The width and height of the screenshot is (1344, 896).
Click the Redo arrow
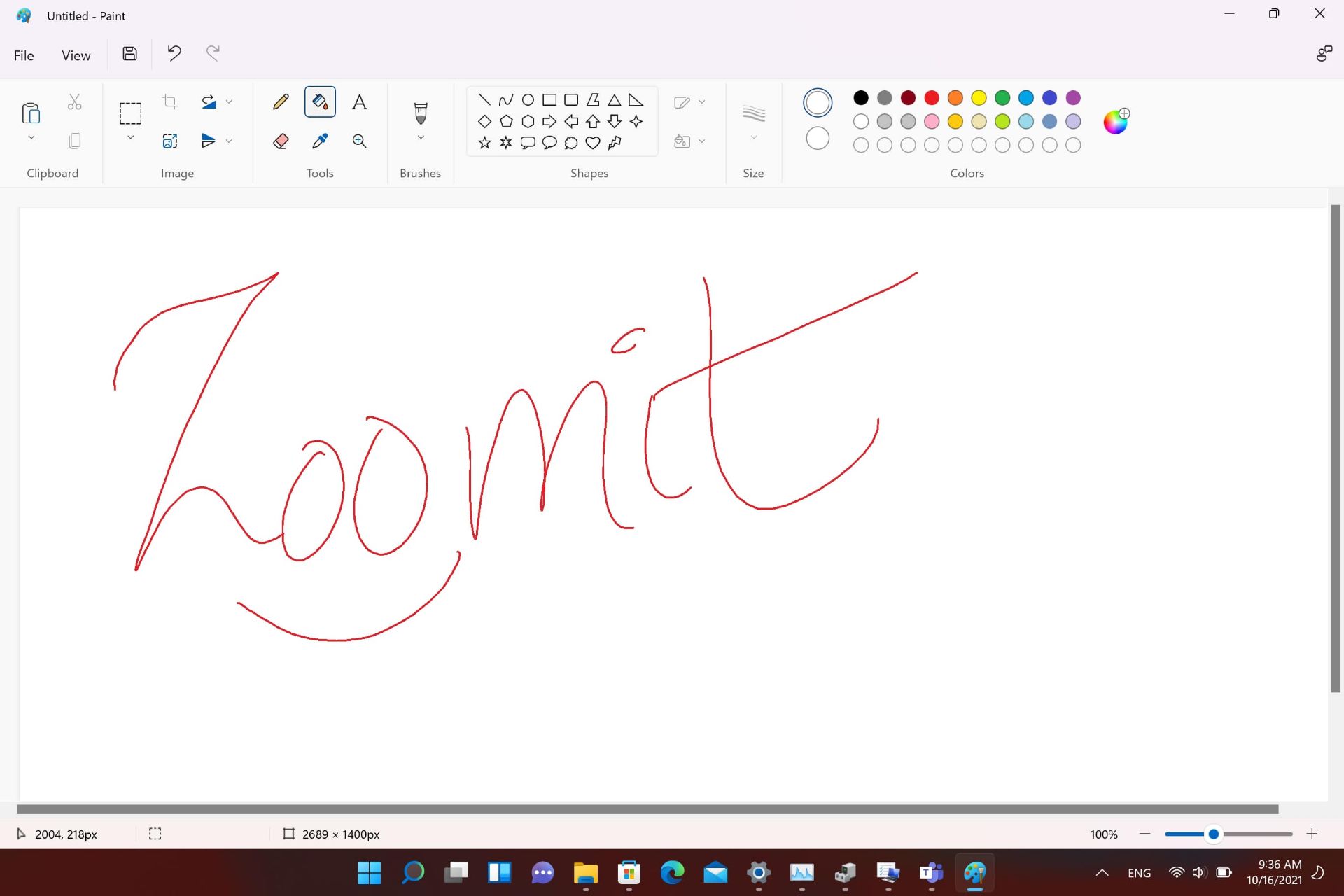(213, 54)
